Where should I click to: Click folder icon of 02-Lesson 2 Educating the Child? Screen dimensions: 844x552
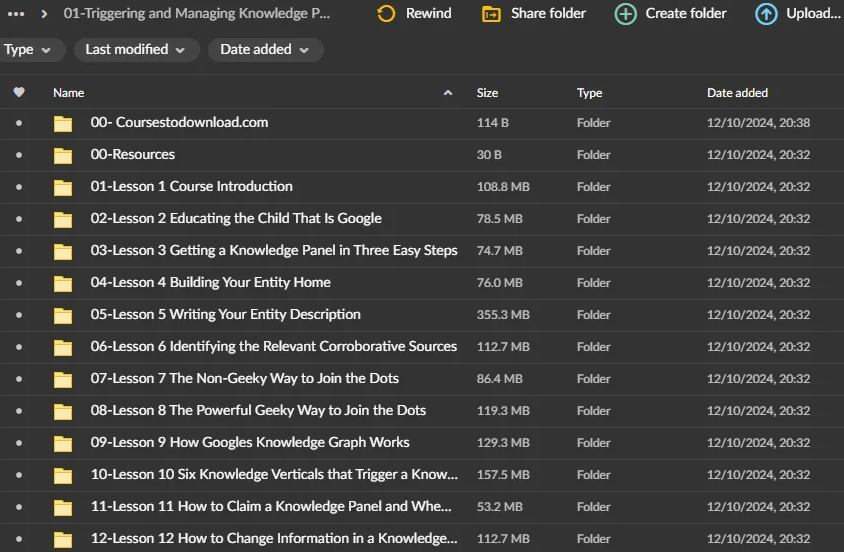coord(63,220)
